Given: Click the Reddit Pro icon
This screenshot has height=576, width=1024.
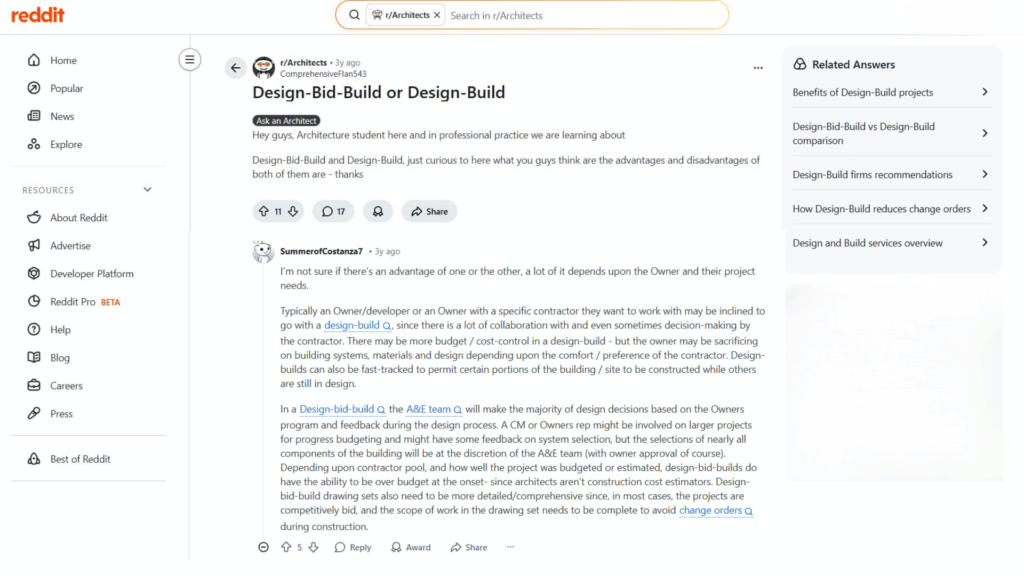Looking at the screenshot, I should 34,301.
